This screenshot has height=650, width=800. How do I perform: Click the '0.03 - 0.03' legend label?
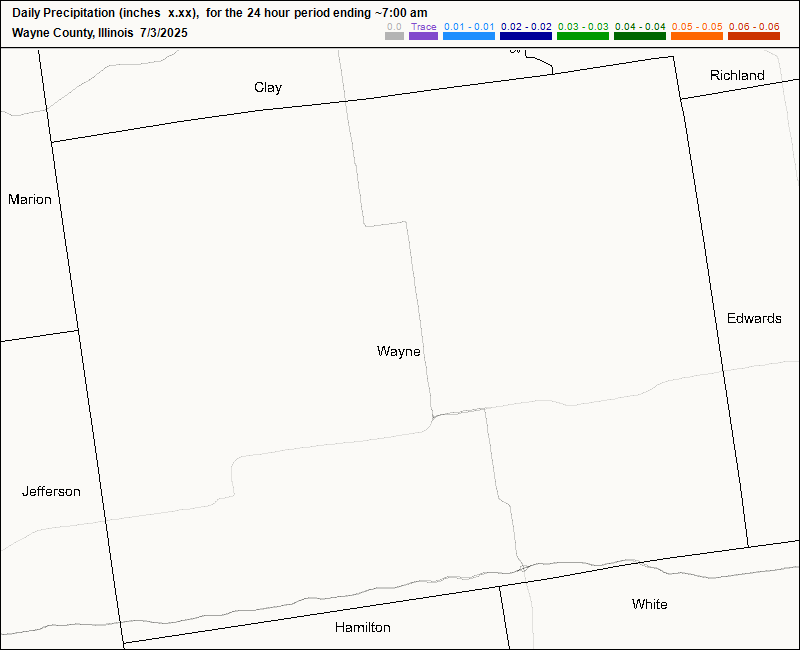click(583, 27)
